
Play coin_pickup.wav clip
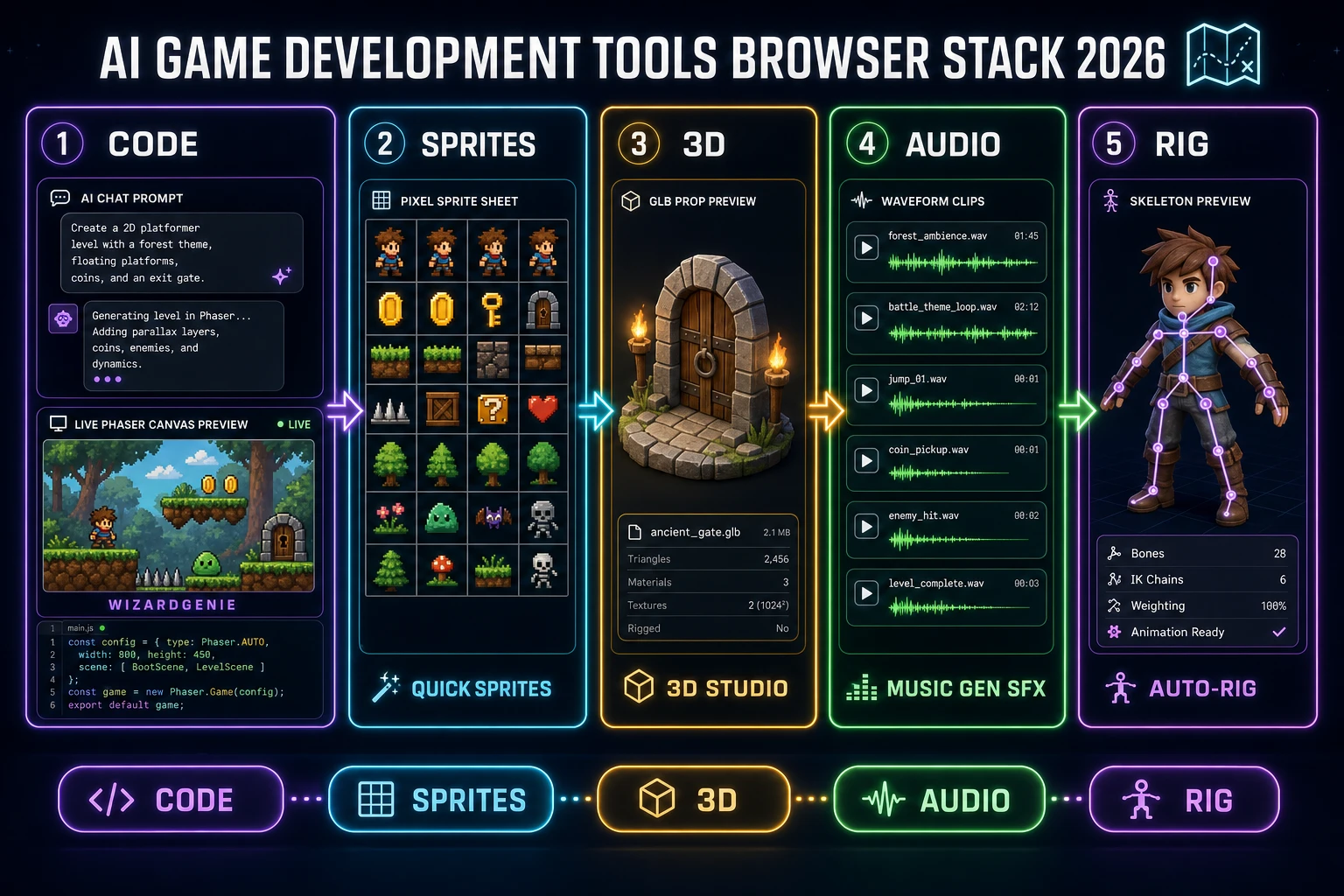866,461
